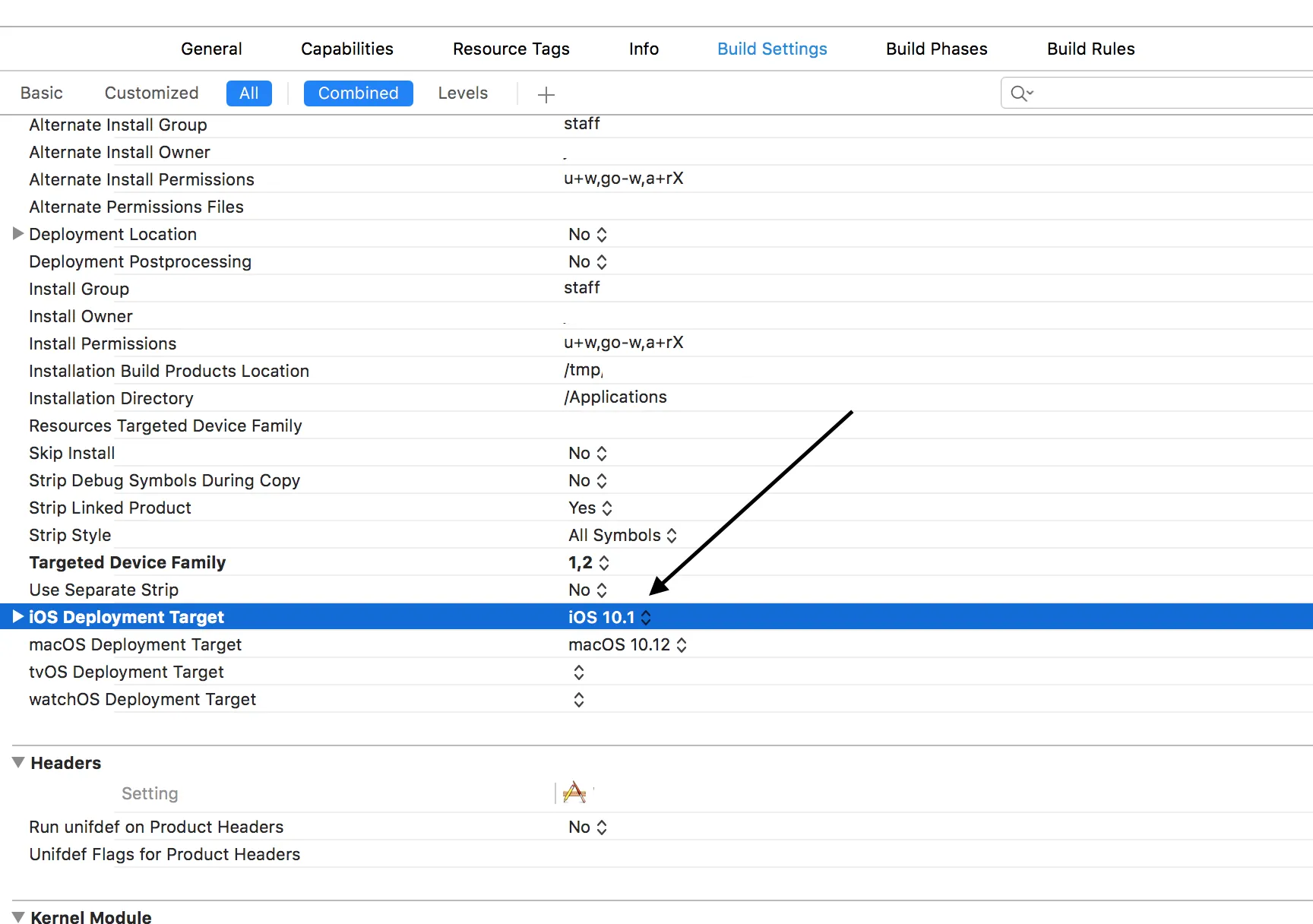Image resolution: width=1313 pixels, height=924 pixels.
Task: Collapse the Kernel Module section
Action: pyautogui.click(x=18, y=917)
